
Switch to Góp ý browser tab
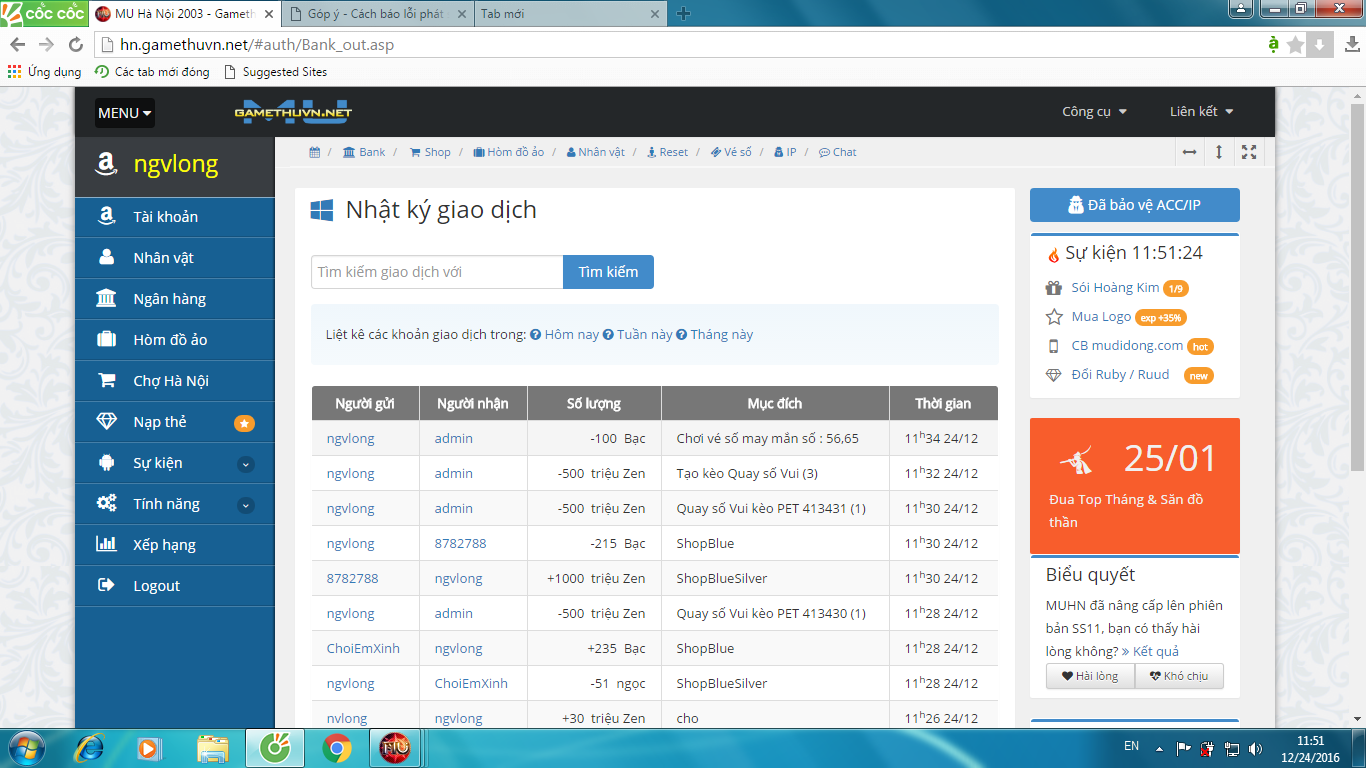[x=378, y=14]
